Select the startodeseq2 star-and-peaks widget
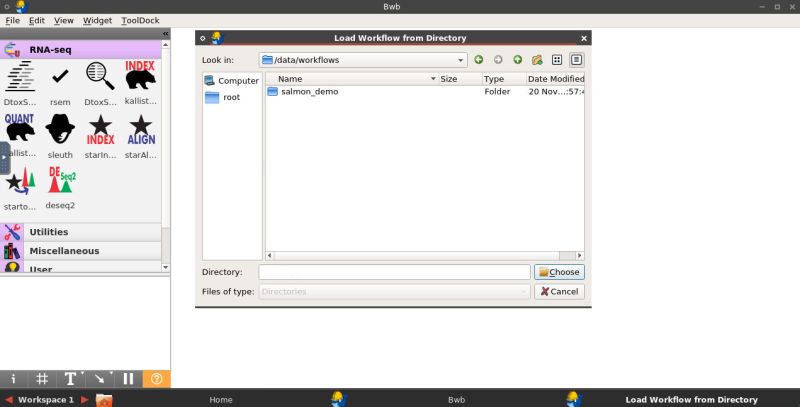The width and height of the screenshot is (800, 407). [20, 181]
